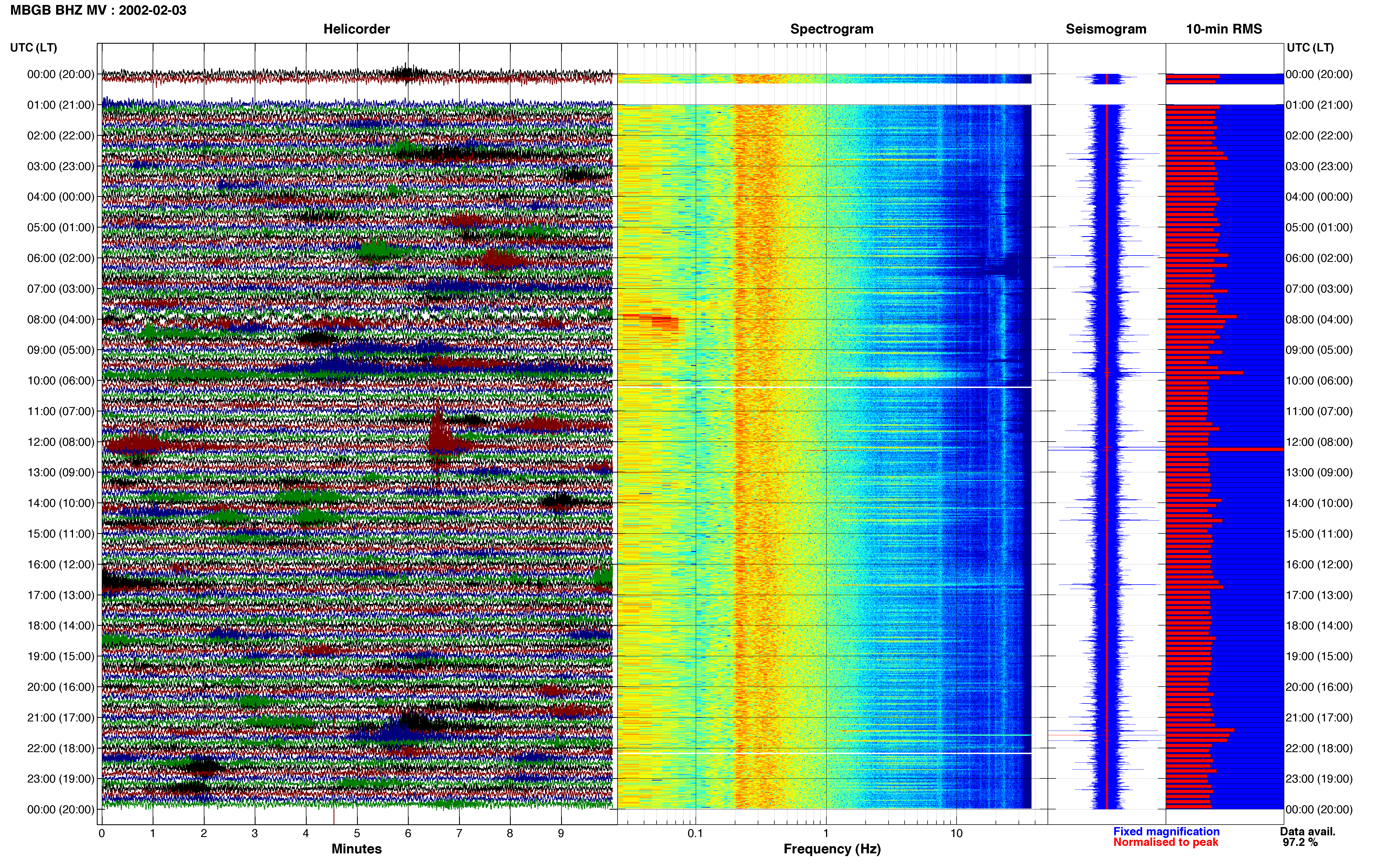Click 05:00 (01:00) on the right time axis
Viewport: 1388px width, 868px height.
coord(1319,227)
